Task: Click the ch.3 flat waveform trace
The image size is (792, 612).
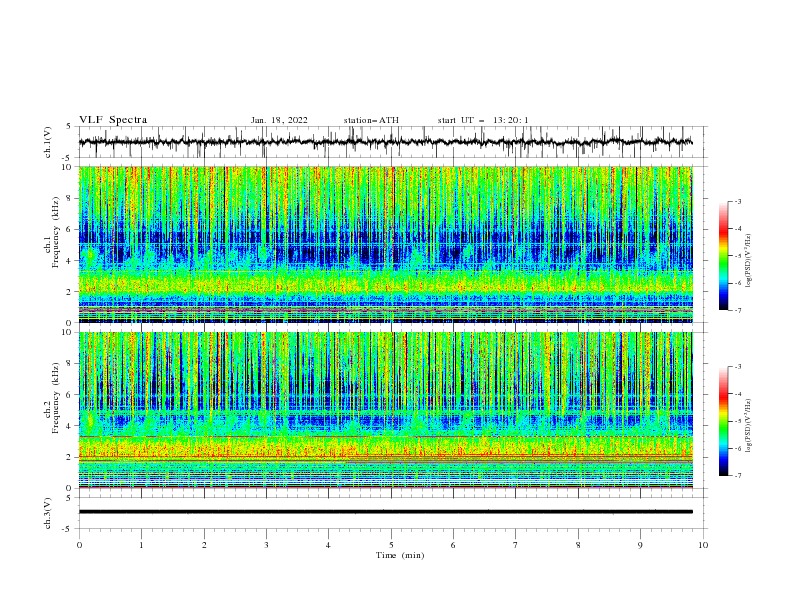Action: click(x=386, y=512)
